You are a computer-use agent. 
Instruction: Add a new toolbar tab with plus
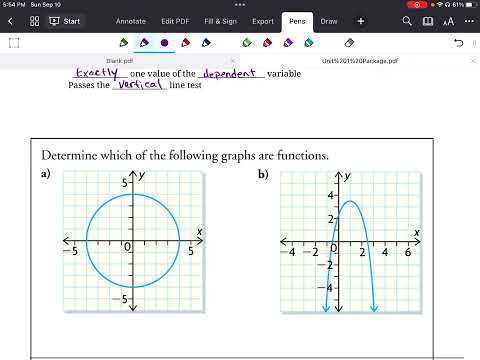(361, 21)
